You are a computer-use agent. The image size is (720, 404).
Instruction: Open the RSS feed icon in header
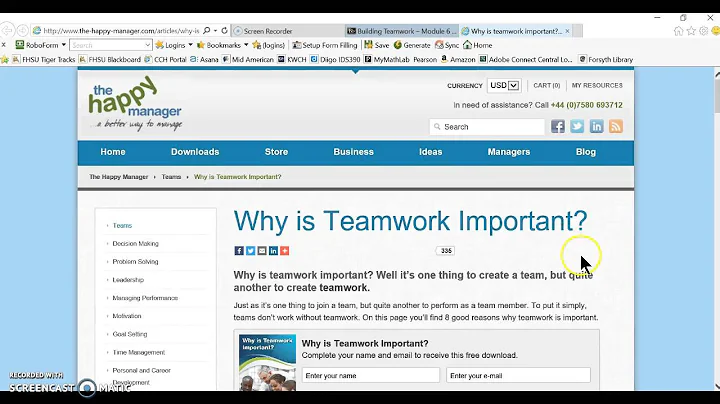(616, 126)
